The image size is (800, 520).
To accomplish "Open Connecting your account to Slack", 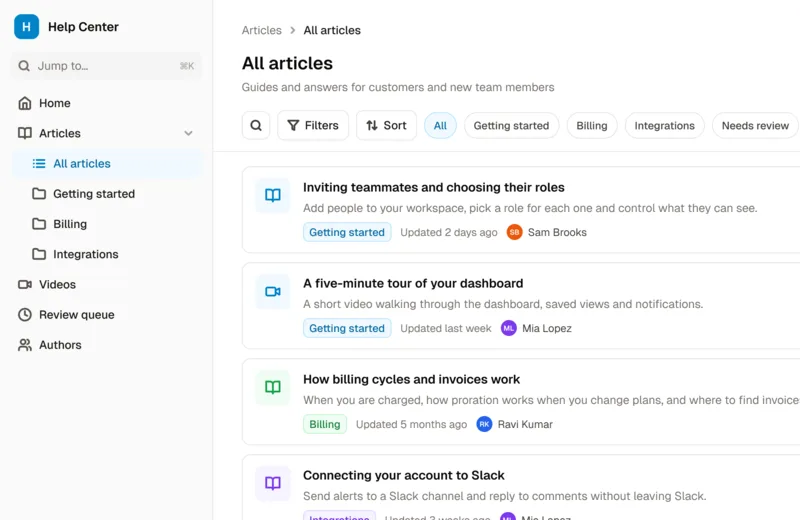I will [404, 475].
